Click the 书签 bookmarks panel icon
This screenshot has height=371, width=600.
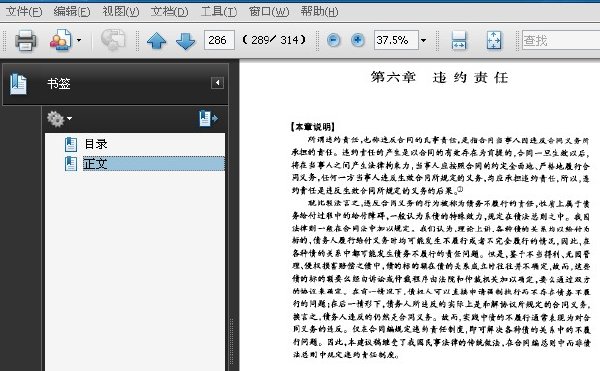click(x=18, y=84)
